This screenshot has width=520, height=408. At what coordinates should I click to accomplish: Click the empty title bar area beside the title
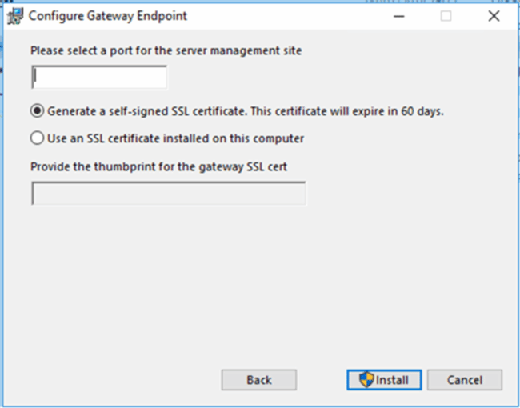point(287,16)
